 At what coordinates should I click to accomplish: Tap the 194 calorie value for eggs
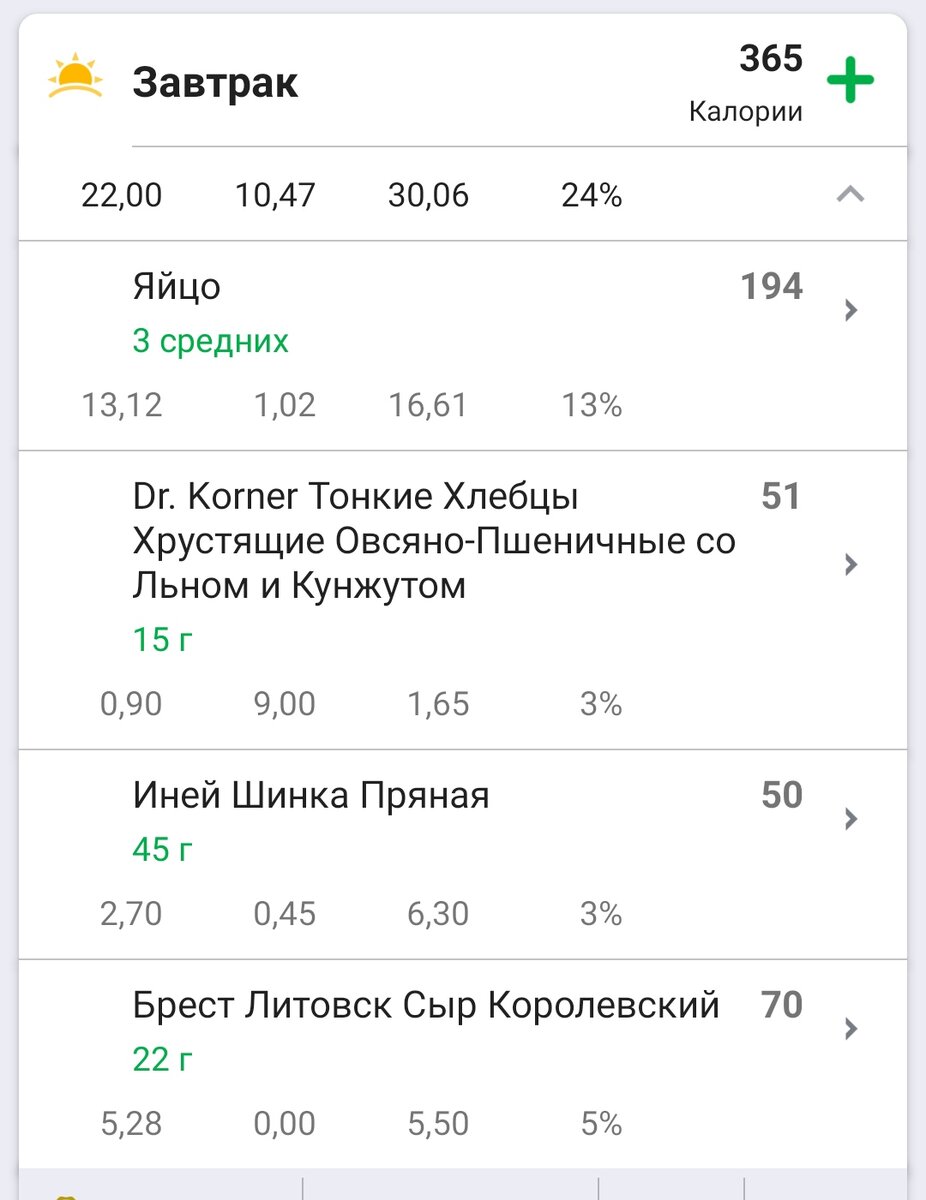pos(771,287)
